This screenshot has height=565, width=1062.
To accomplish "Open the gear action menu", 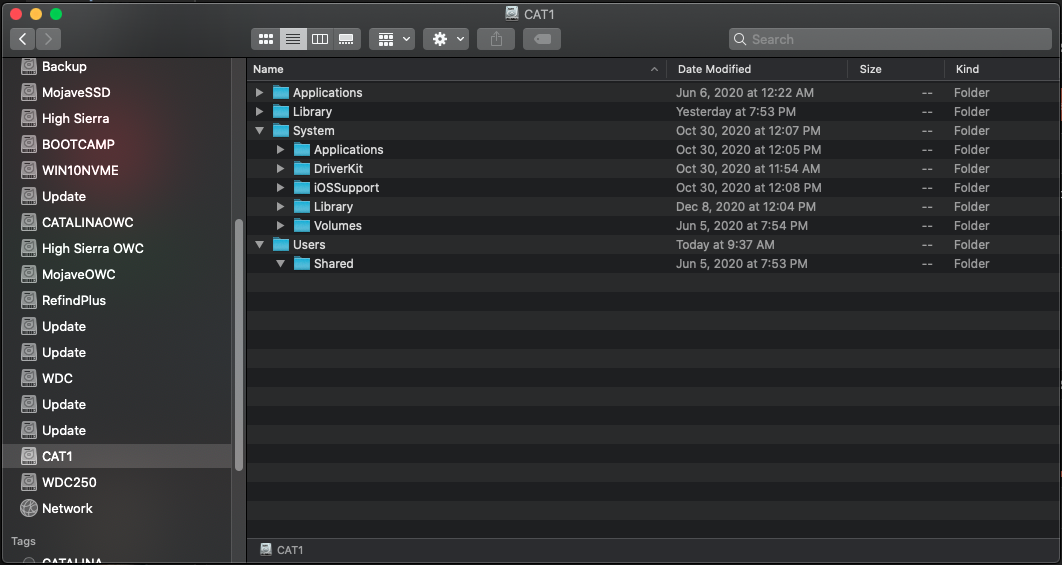I will click(x=446, y=39).
